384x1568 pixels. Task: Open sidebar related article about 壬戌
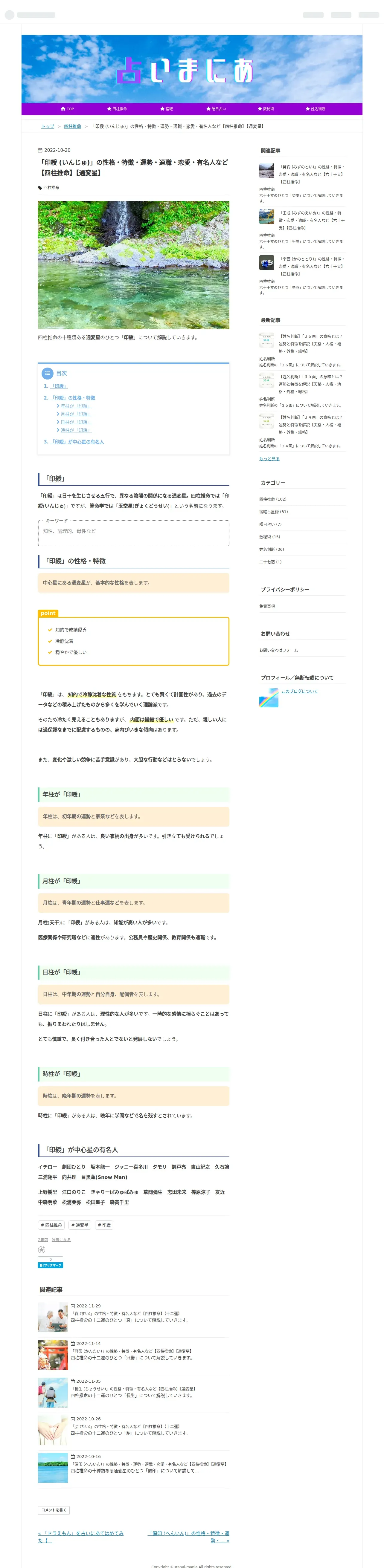point(311,220)
